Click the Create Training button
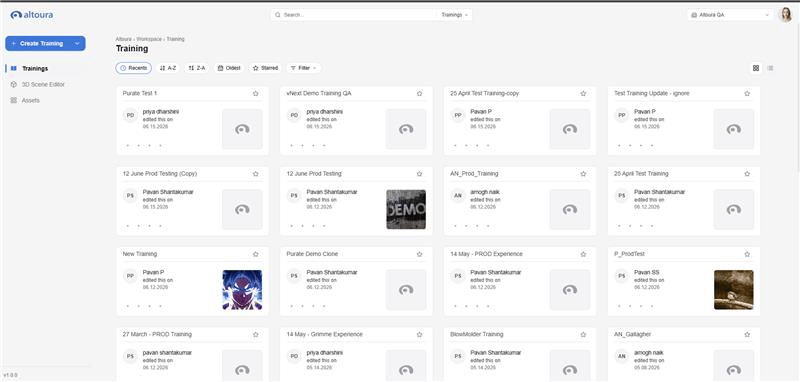800x382 pixels. click(41, 44)
